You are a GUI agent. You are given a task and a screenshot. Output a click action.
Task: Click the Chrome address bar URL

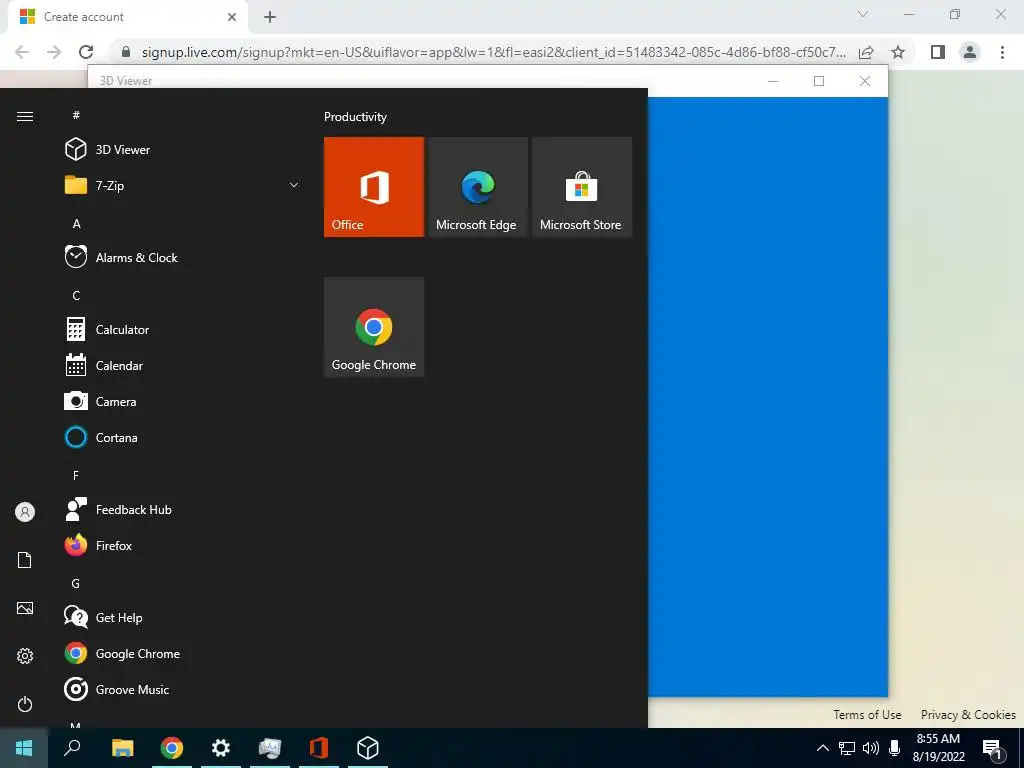494,52
